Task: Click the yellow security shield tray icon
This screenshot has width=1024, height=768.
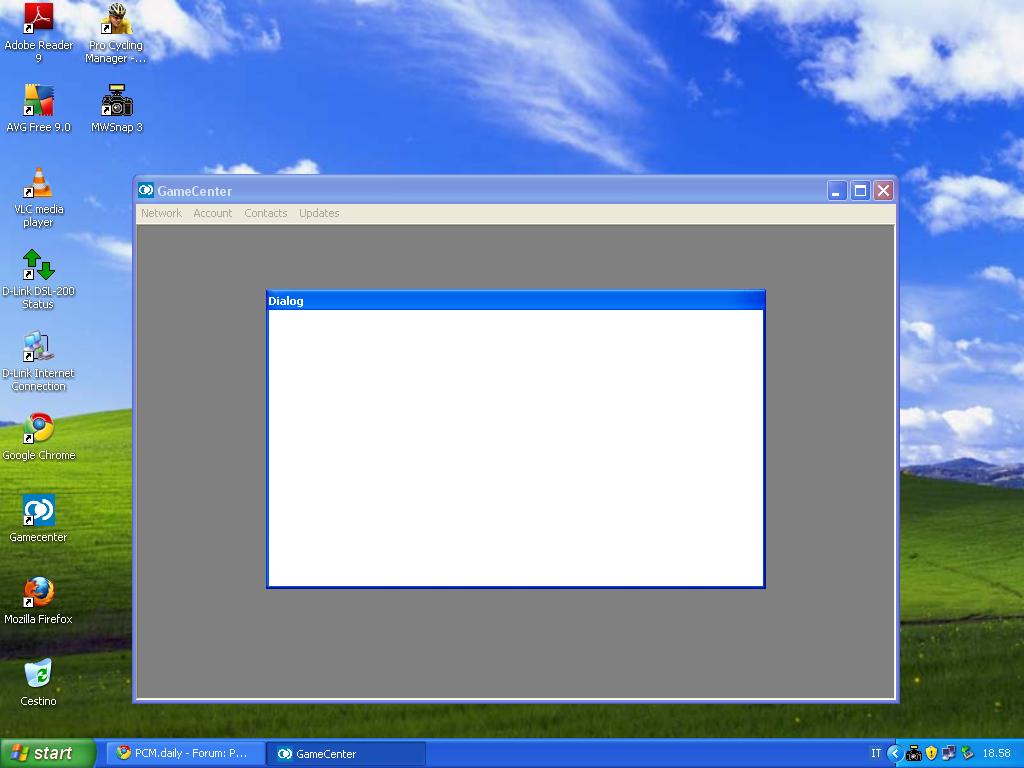Action: 931,754
